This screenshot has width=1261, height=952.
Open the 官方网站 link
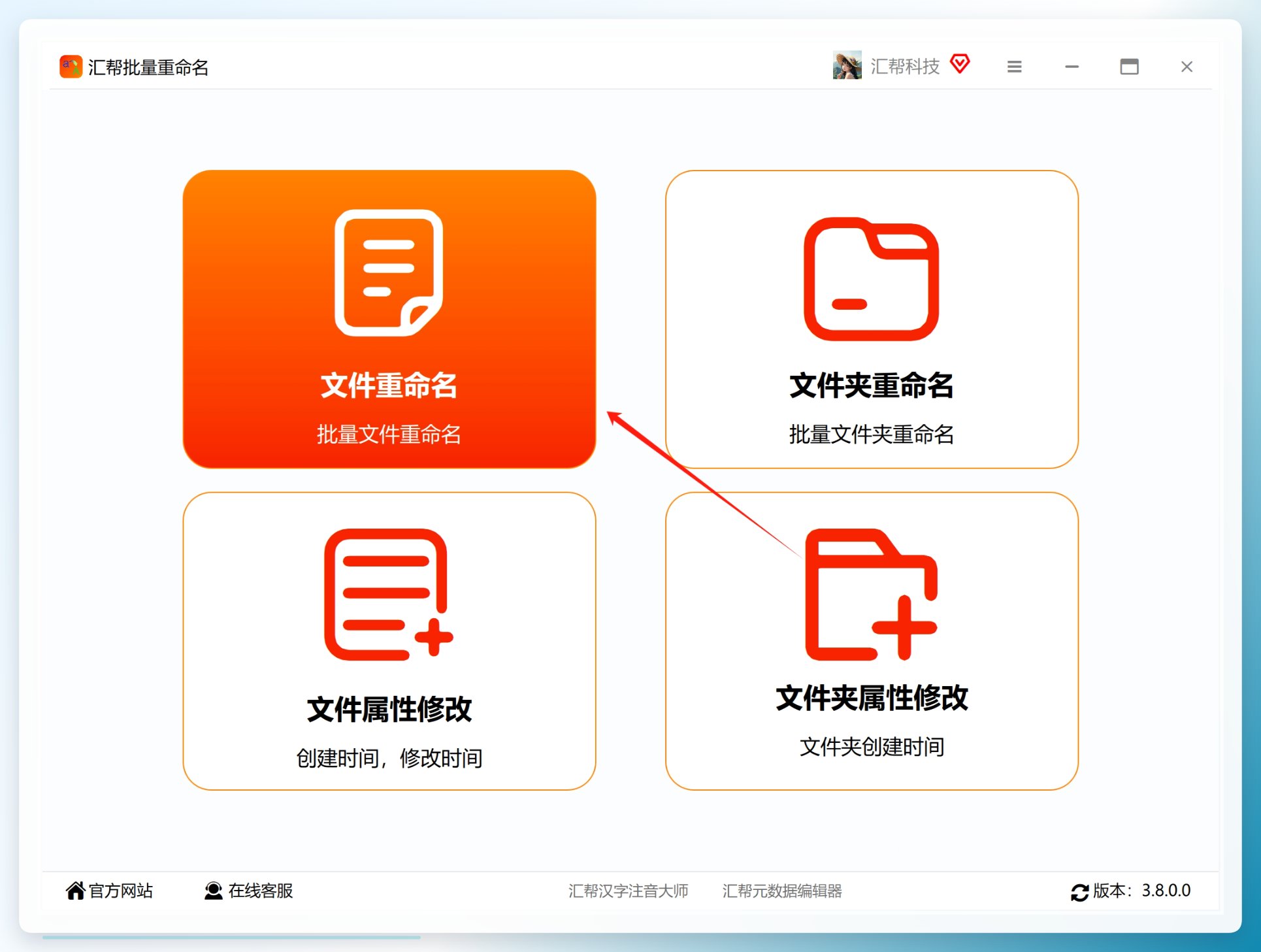pyautogui.click(x=121, y=891)
